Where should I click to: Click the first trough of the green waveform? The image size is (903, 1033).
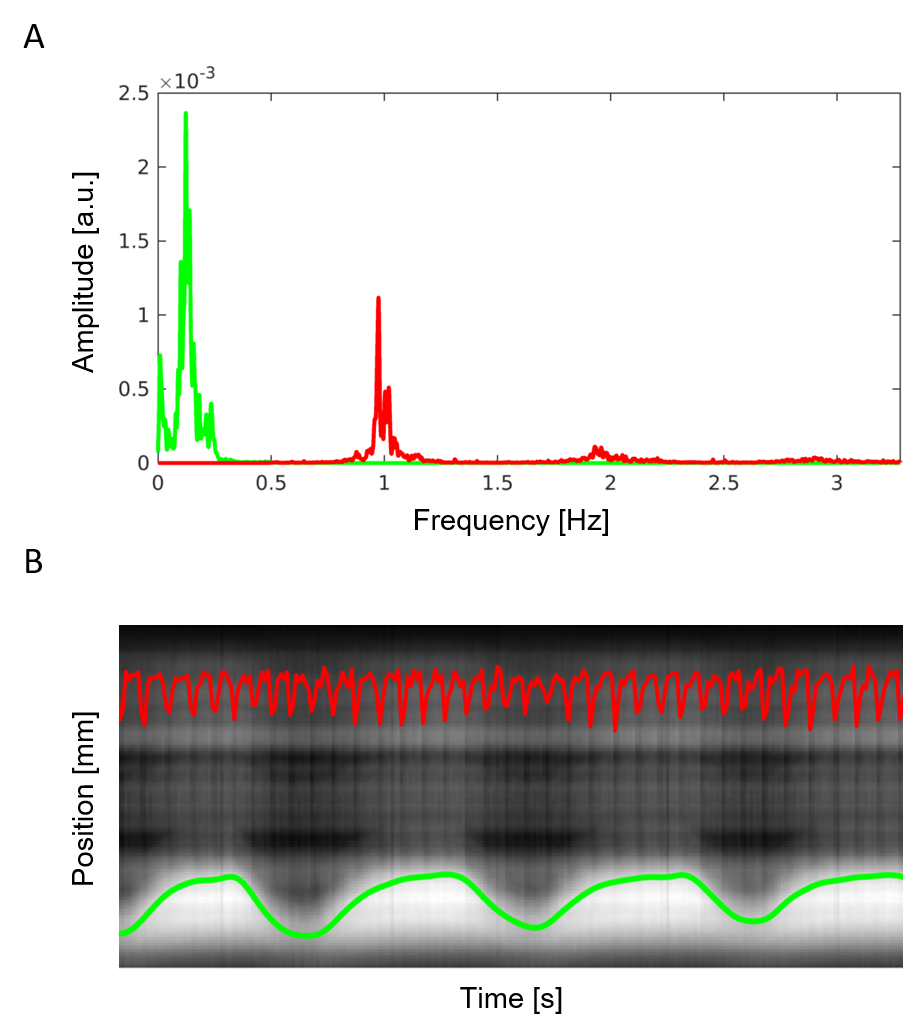pyautogui.click(x=308, y=935)
